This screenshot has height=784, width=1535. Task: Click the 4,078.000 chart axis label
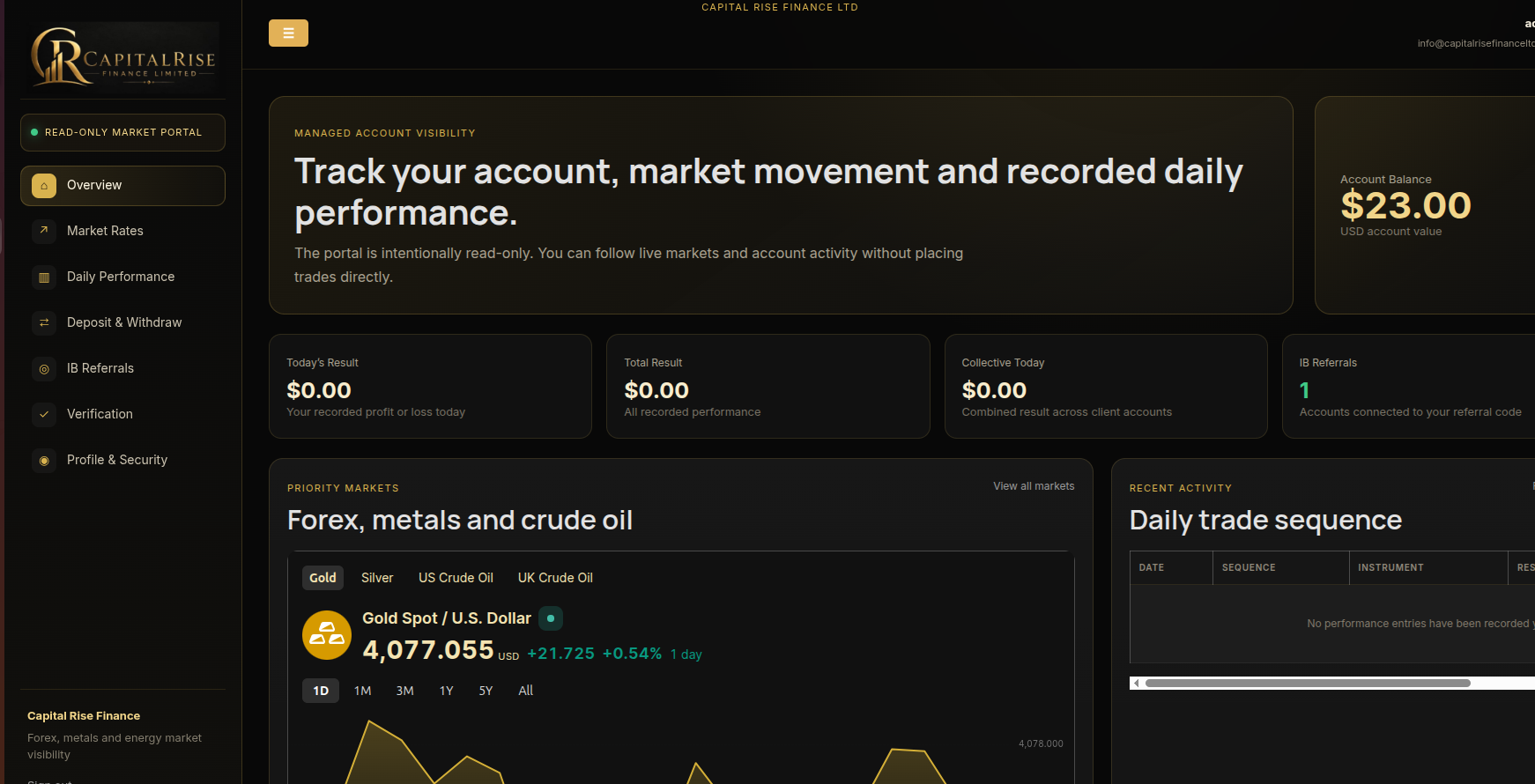point(1041,743)
